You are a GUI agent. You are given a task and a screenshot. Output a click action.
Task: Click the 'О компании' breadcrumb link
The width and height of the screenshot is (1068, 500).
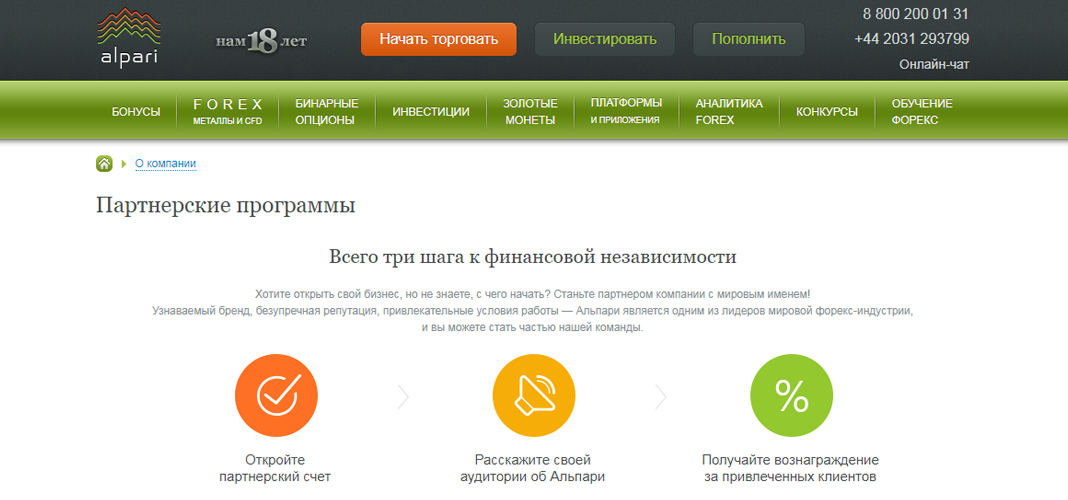coord(166,163)
